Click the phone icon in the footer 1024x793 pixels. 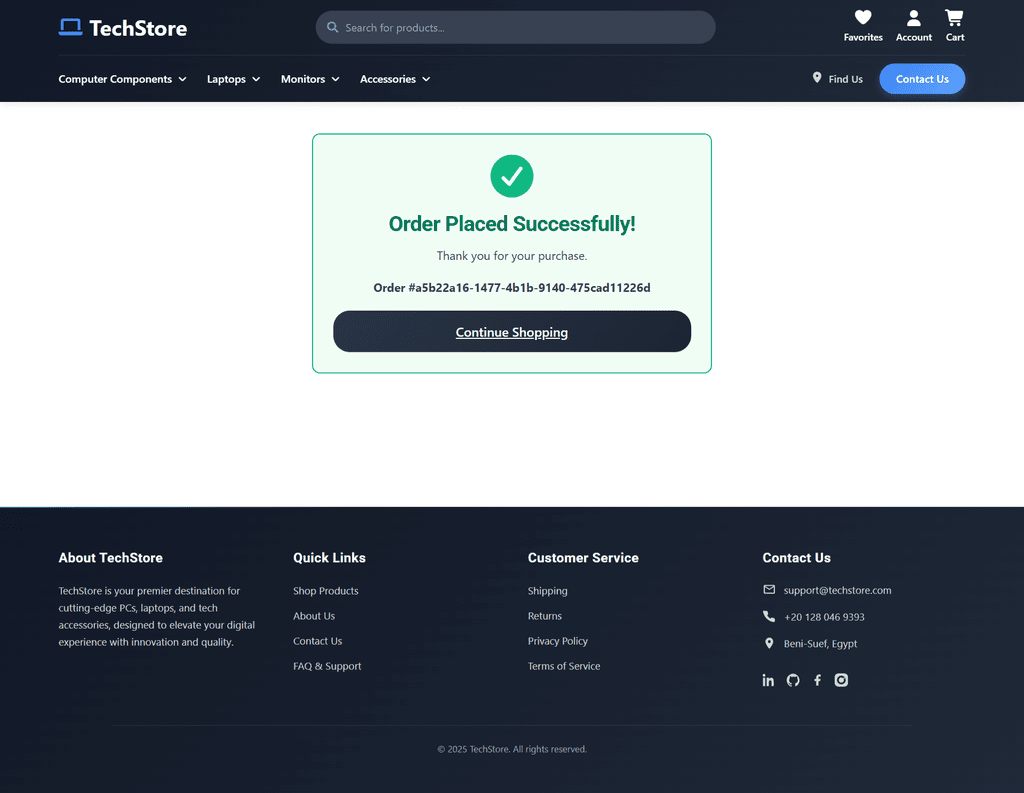point(769,616)
